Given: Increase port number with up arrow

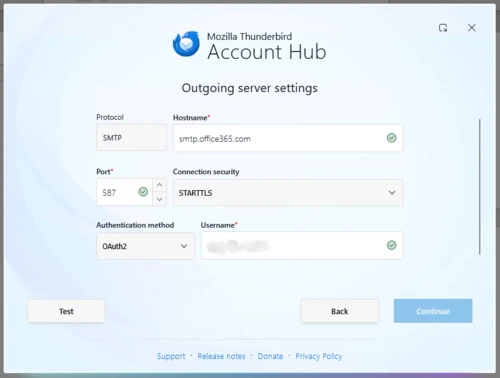Looking at the screenshot, I should (160, 185).
